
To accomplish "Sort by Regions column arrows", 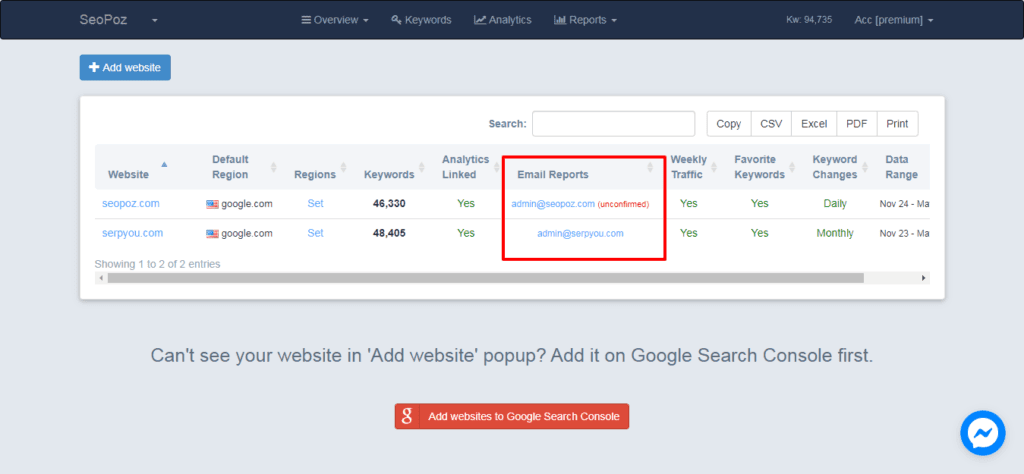I will (344, 167).
